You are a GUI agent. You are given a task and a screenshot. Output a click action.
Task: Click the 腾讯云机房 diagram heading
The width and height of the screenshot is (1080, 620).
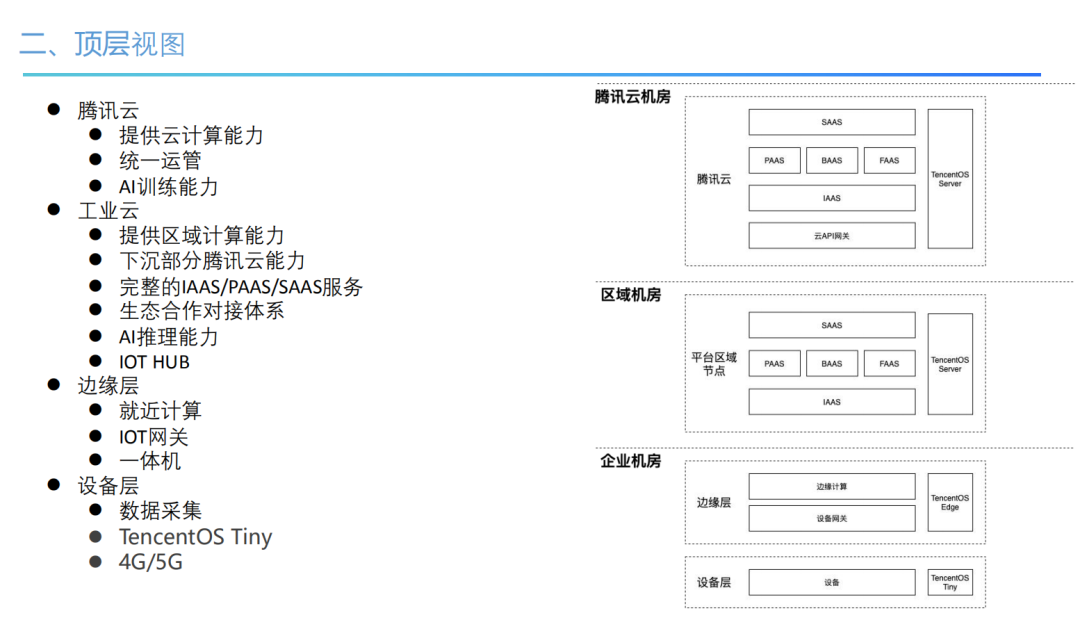pyautogui.click(x=632, y=96)
